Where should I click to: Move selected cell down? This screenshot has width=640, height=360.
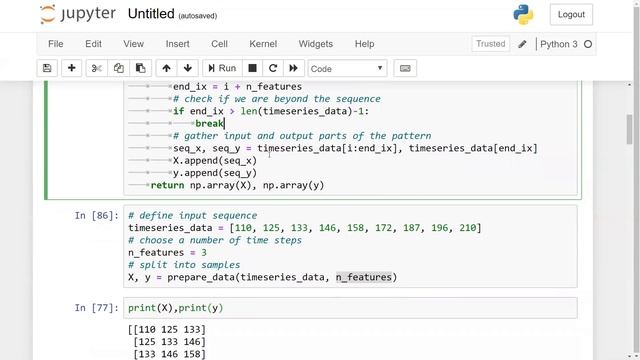point(188,68)
